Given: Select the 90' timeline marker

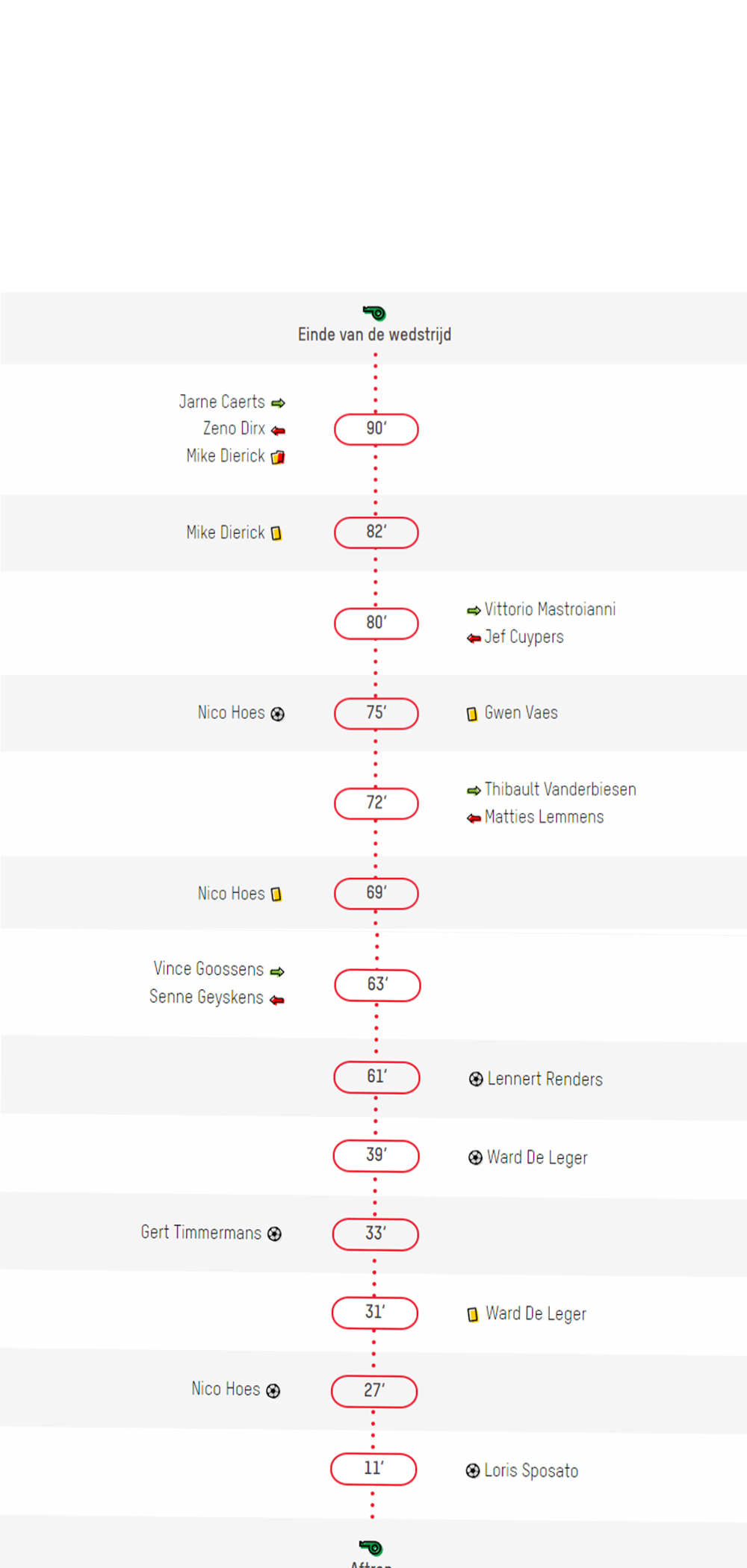Looking at the screenshot, I should click(x=376, y=429).
